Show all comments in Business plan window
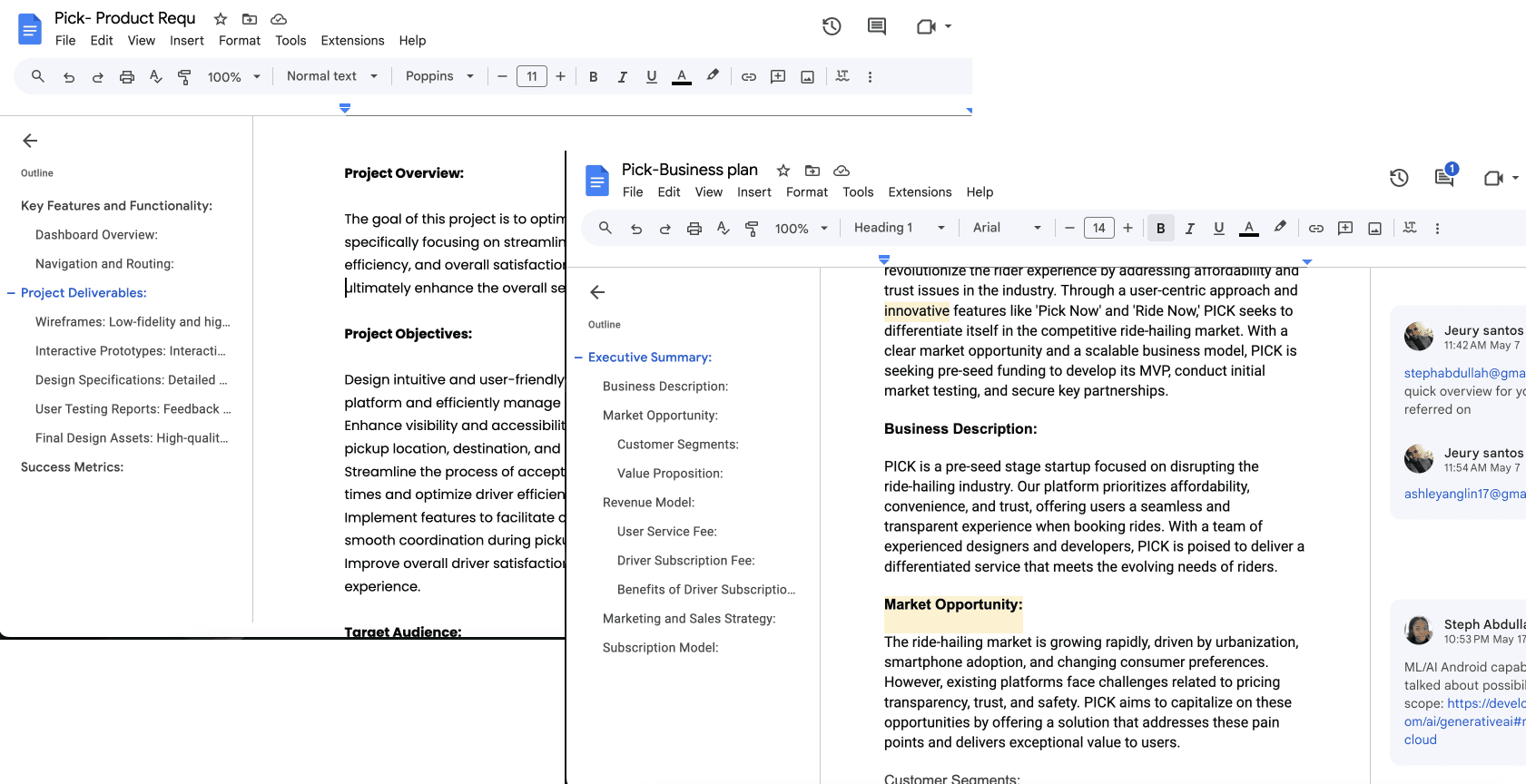Image resolution: width=1526 pixels, height=784 pixels. (1444, 177)
